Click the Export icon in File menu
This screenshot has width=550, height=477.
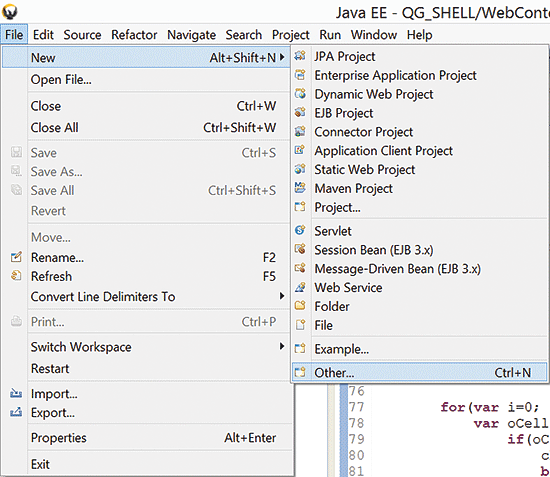click(16, 412)
